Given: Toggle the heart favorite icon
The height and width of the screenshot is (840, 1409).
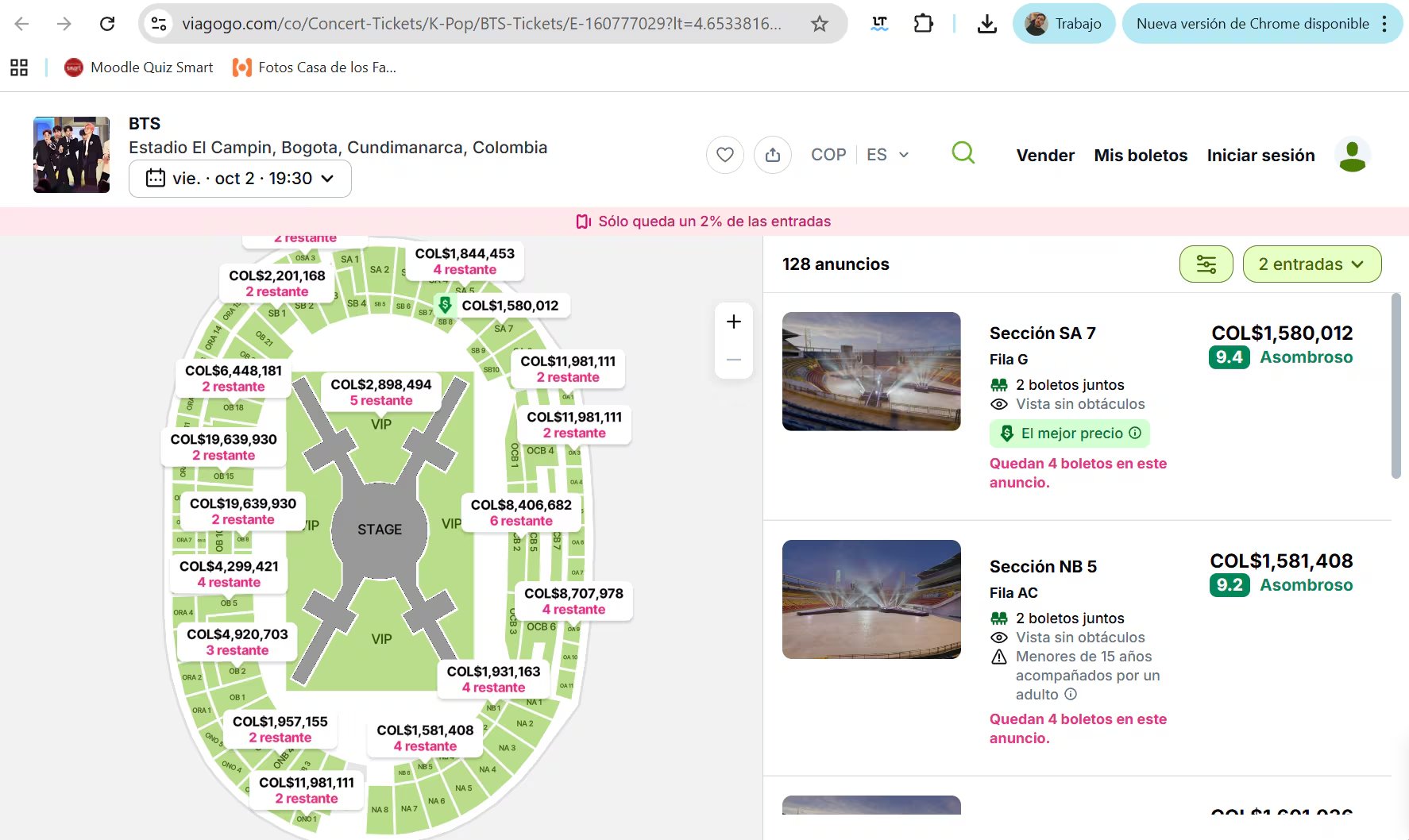Looking at the screenshot, I should [x=724, y=155].
